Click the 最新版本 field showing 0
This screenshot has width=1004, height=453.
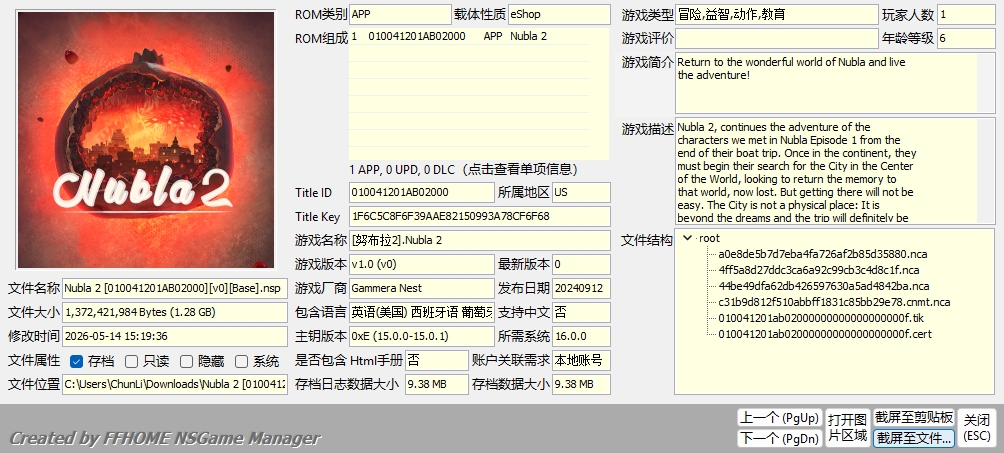581,264
